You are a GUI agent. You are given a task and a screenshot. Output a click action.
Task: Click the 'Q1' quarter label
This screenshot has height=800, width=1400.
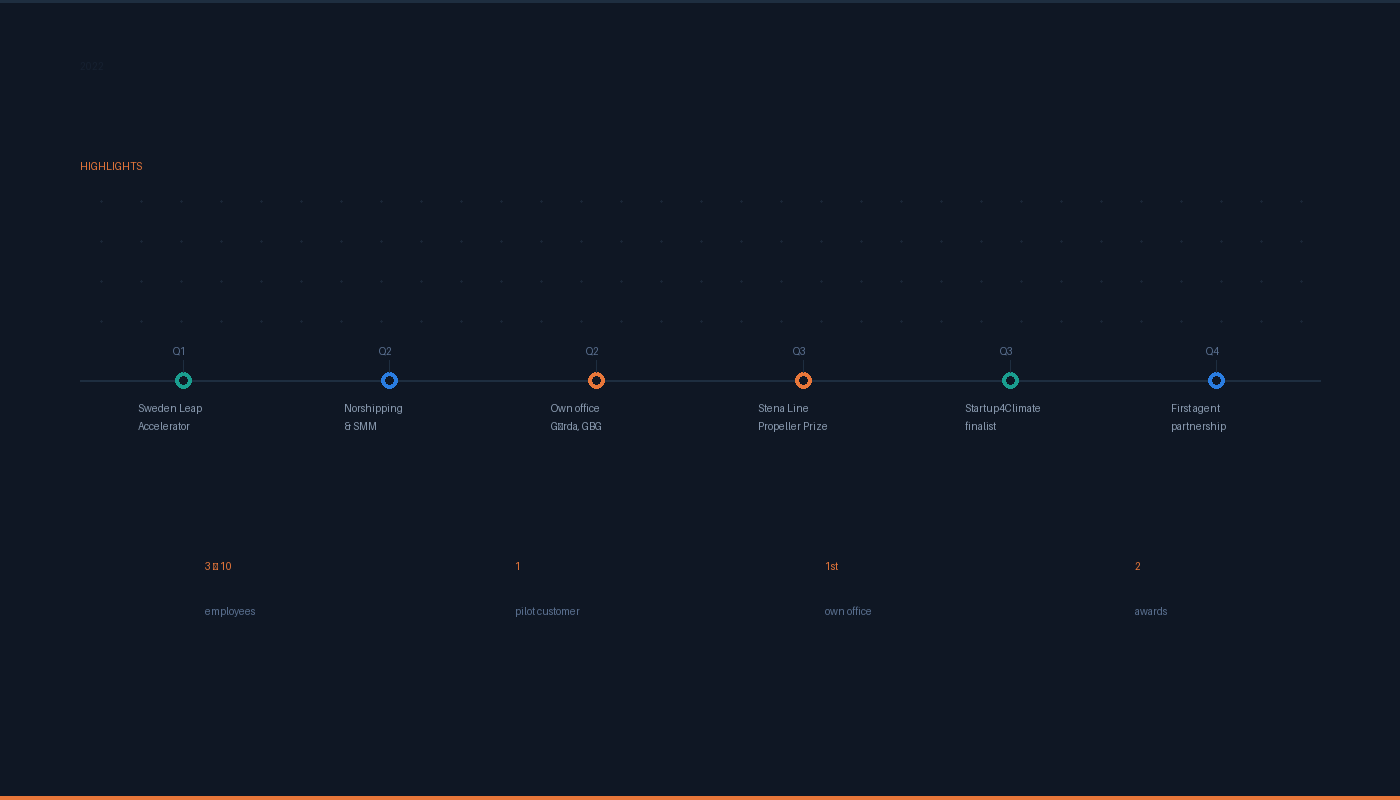pos(179,351)
